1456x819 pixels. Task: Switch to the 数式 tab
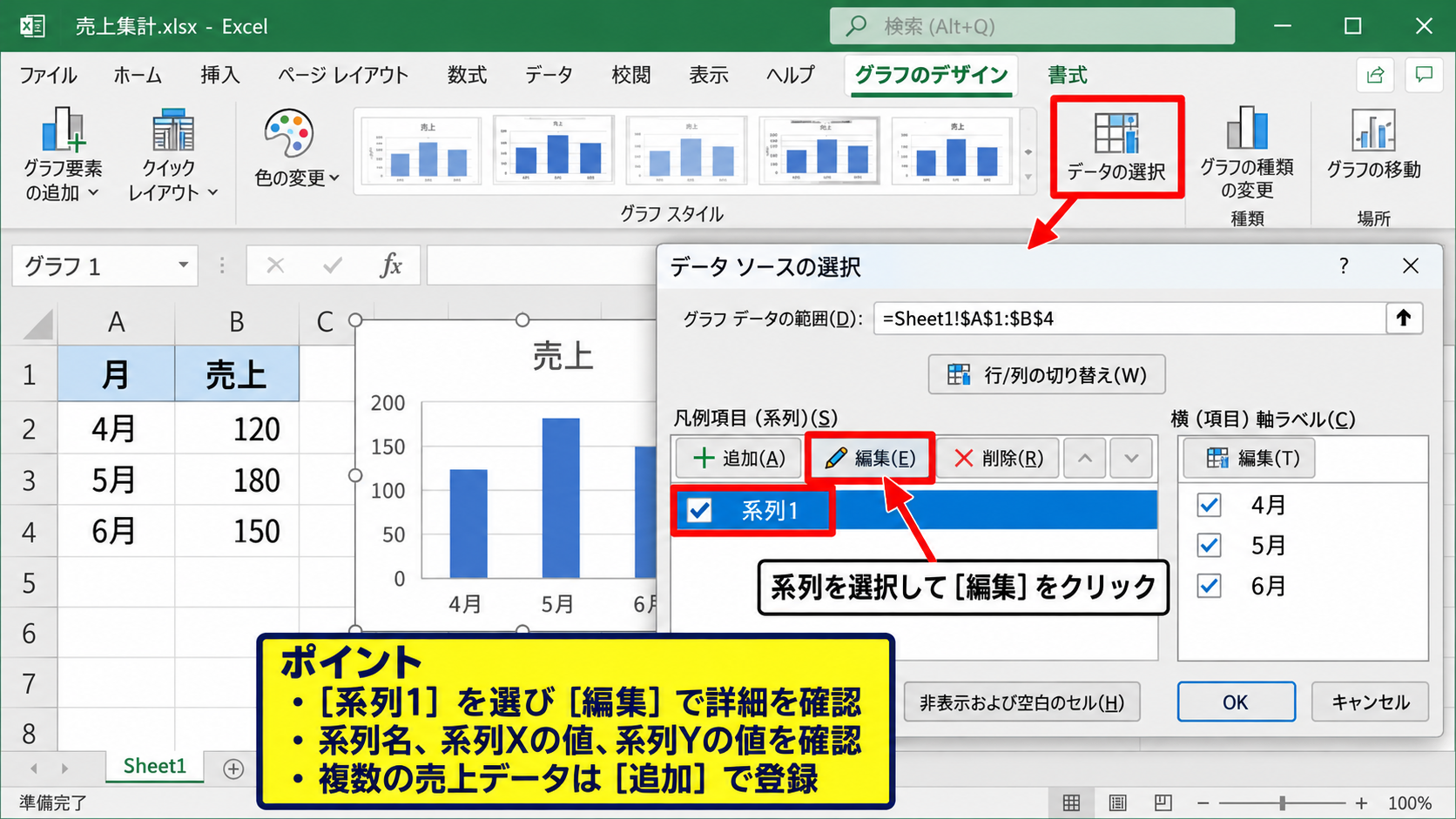click(467, 75)
